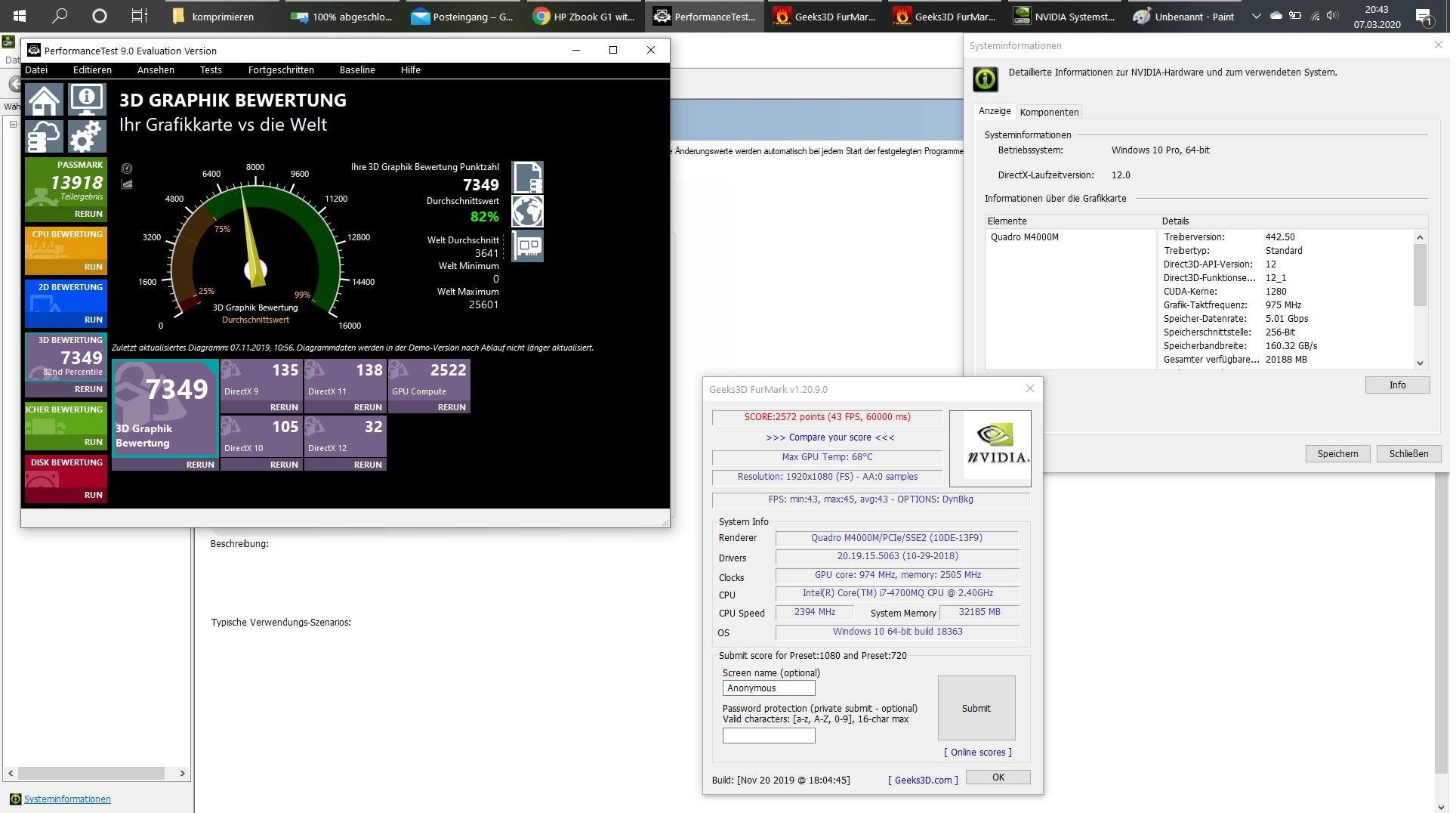Open the Windows Start menu
This screenshot has width=1456, height=813.
20,16
